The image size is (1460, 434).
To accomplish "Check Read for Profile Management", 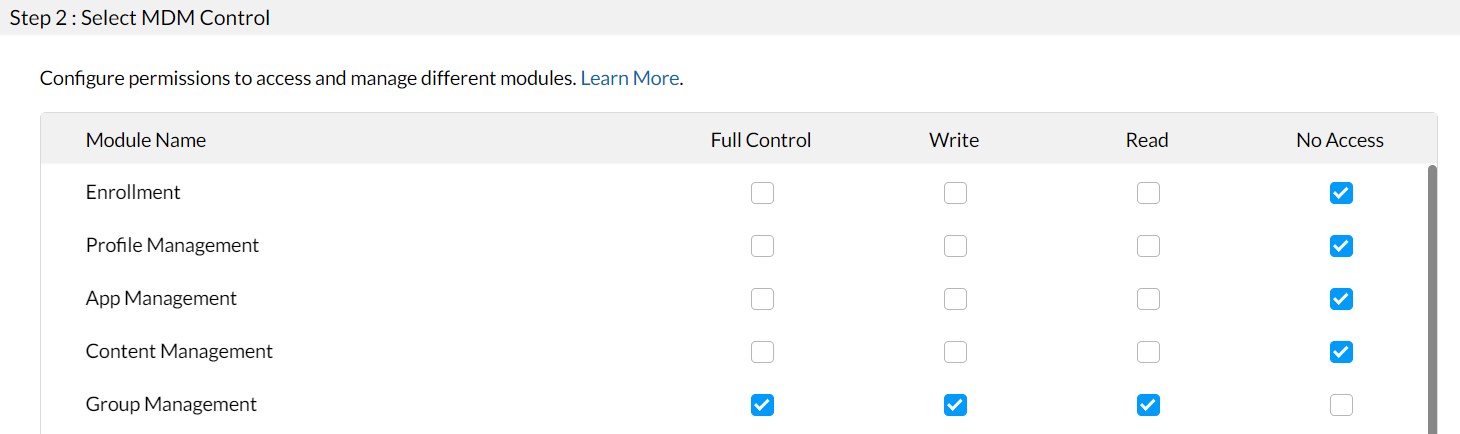I will (1148, 246).
